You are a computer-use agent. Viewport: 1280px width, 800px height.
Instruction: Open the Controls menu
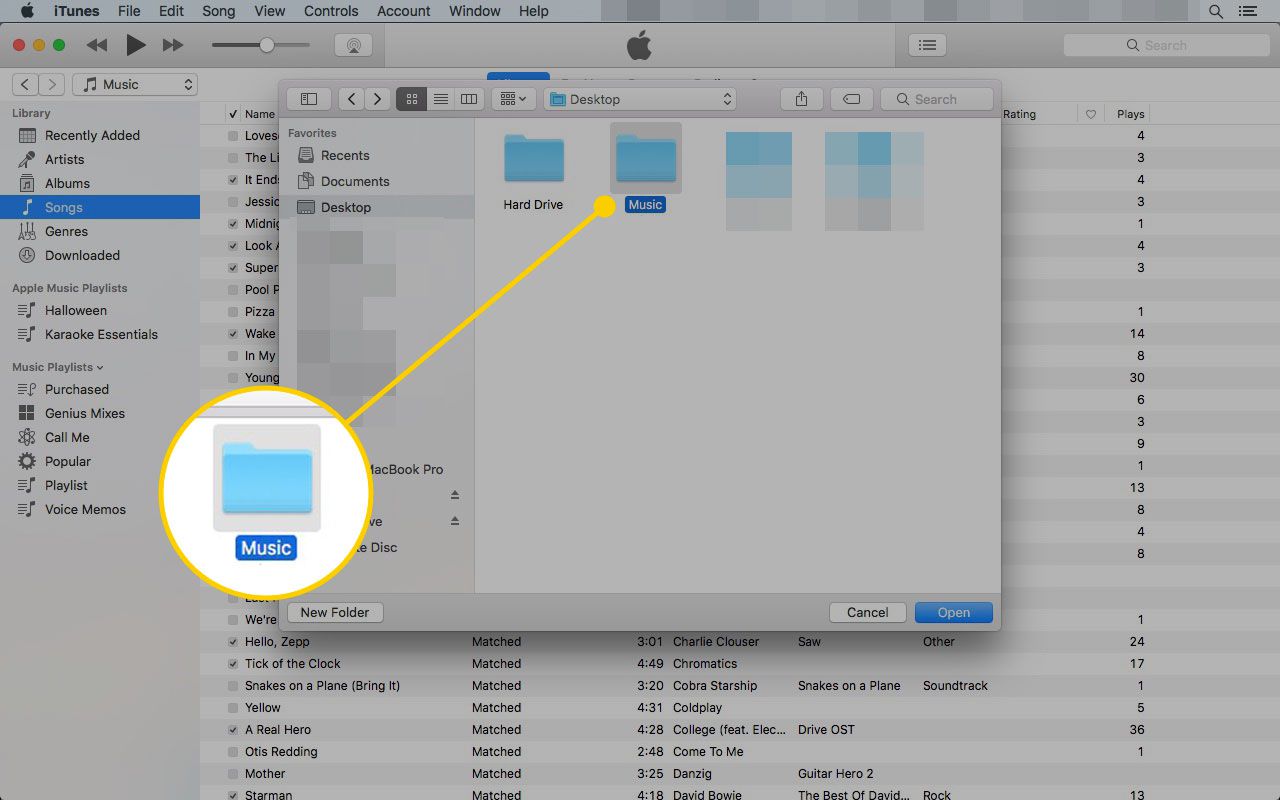point(330,11)
